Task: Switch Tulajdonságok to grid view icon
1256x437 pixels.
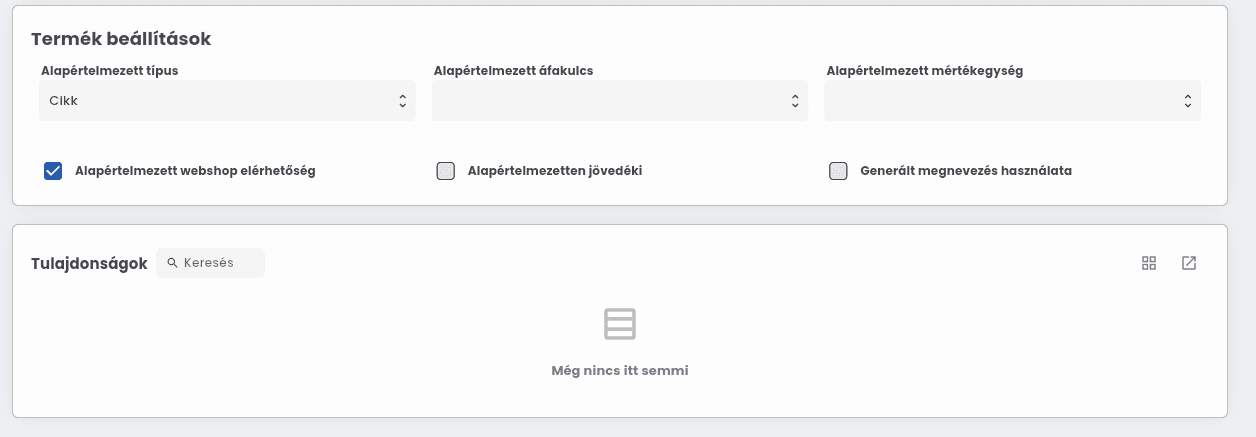Action: (1149, 263)
